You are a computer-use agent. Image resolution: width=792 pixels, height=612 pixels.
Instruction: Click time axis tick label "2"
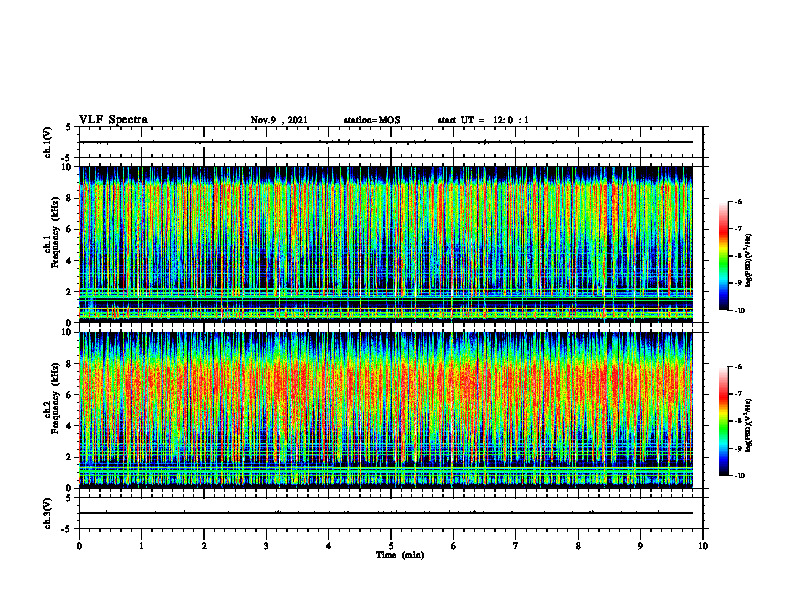(x=204, y=546)
